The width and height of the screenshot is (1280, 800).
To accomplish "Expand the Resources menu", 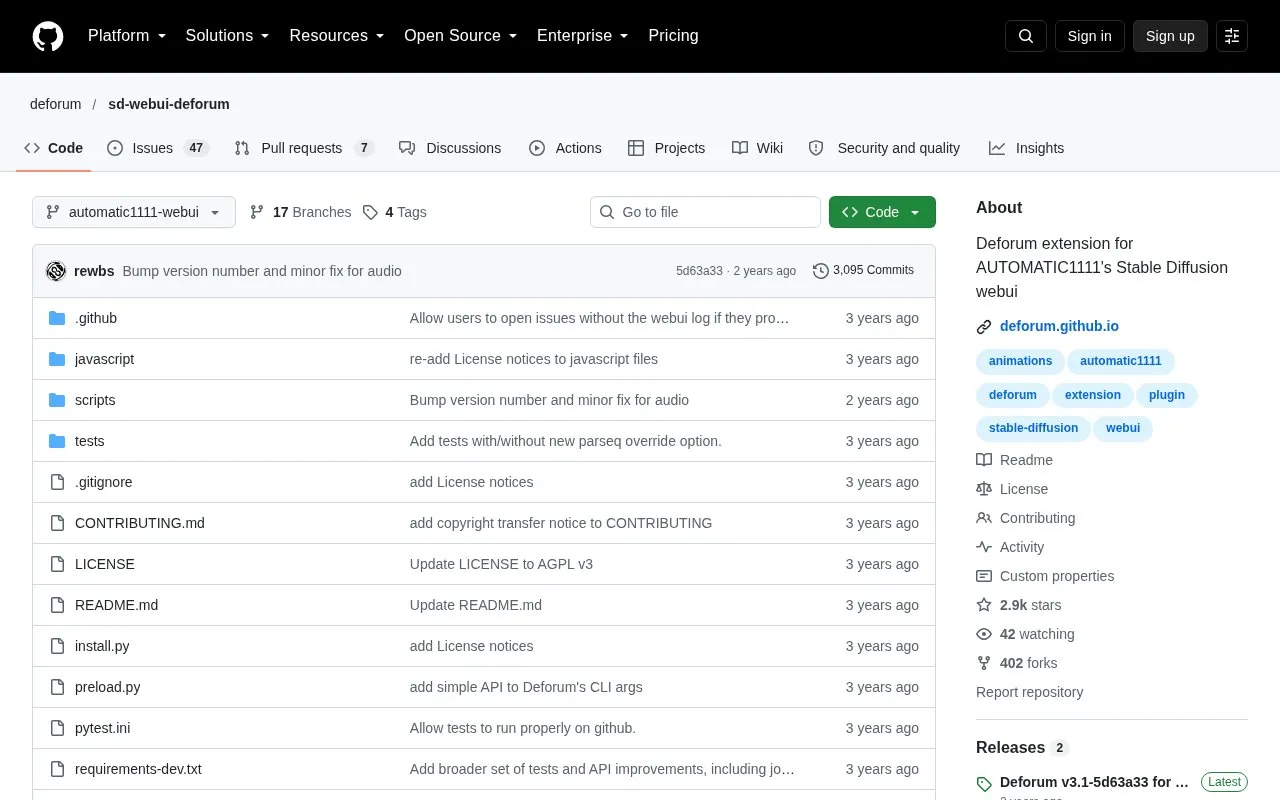I will coord(337,36).
